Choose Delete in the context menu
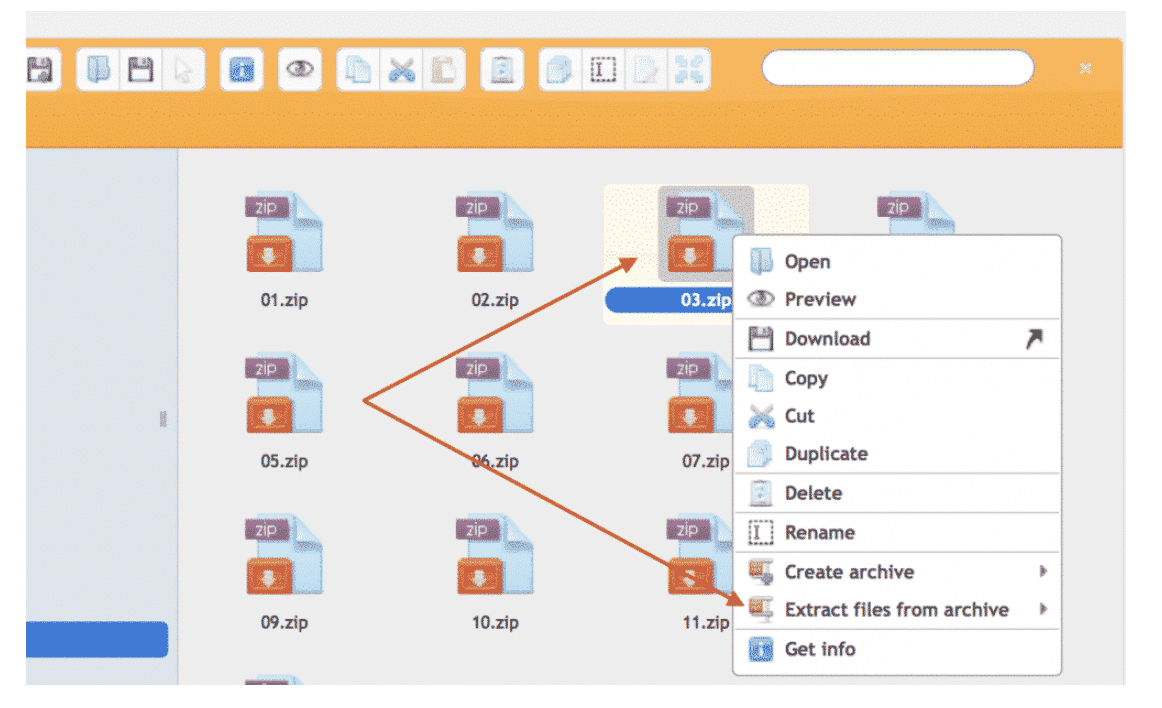 [x=897, y=493]
